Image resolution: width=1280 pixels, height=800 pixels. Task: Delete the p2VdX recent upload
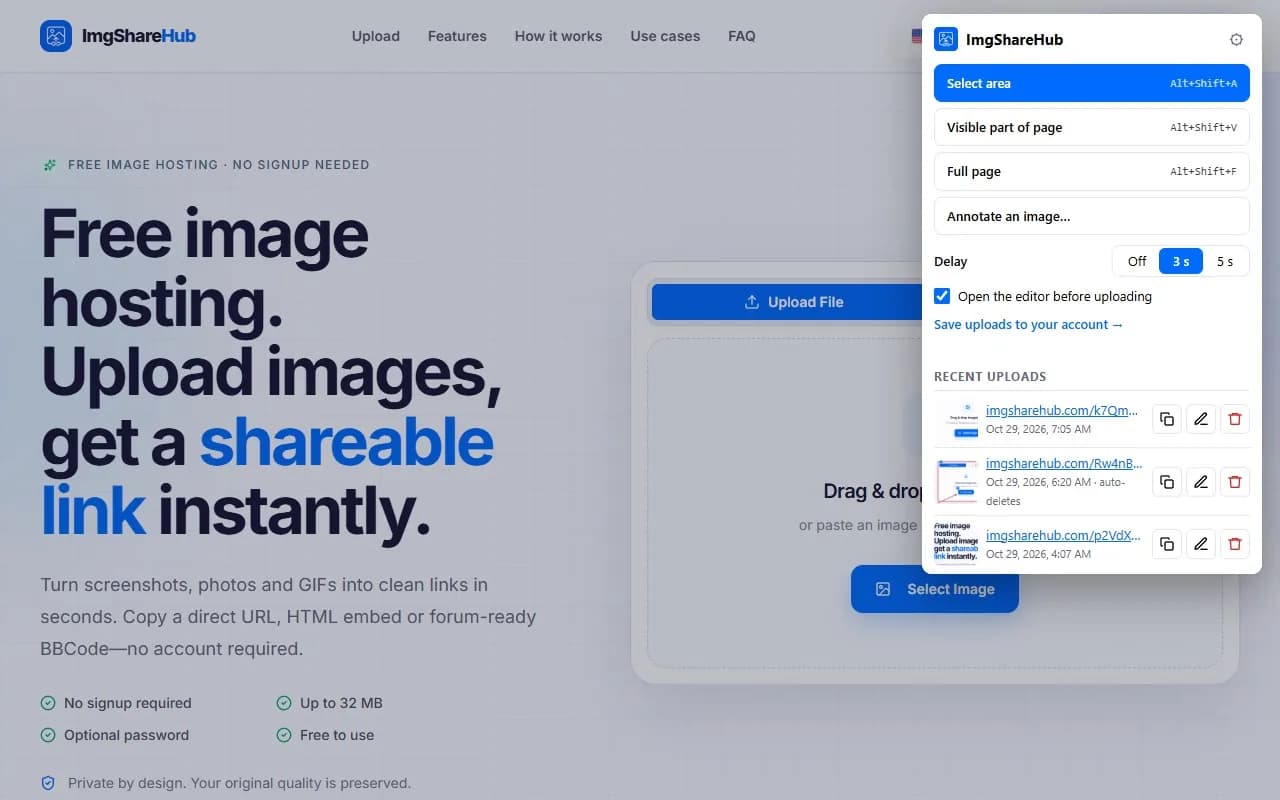tap(1235, 544)
